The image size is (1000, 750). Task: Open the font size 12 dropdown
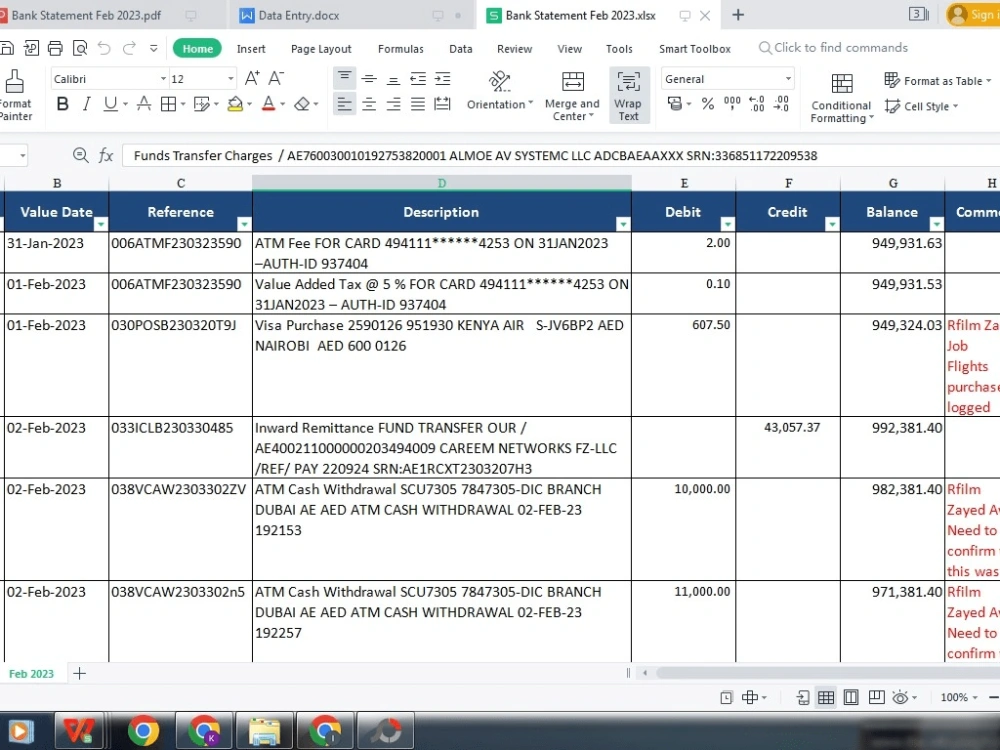click(230, 78)
